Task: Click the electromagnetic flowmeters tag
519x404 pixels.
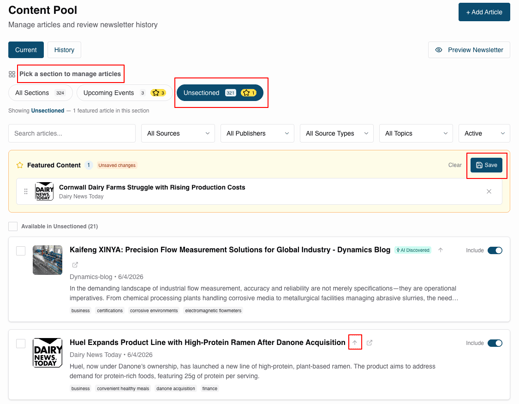Action: coord(213,311)
